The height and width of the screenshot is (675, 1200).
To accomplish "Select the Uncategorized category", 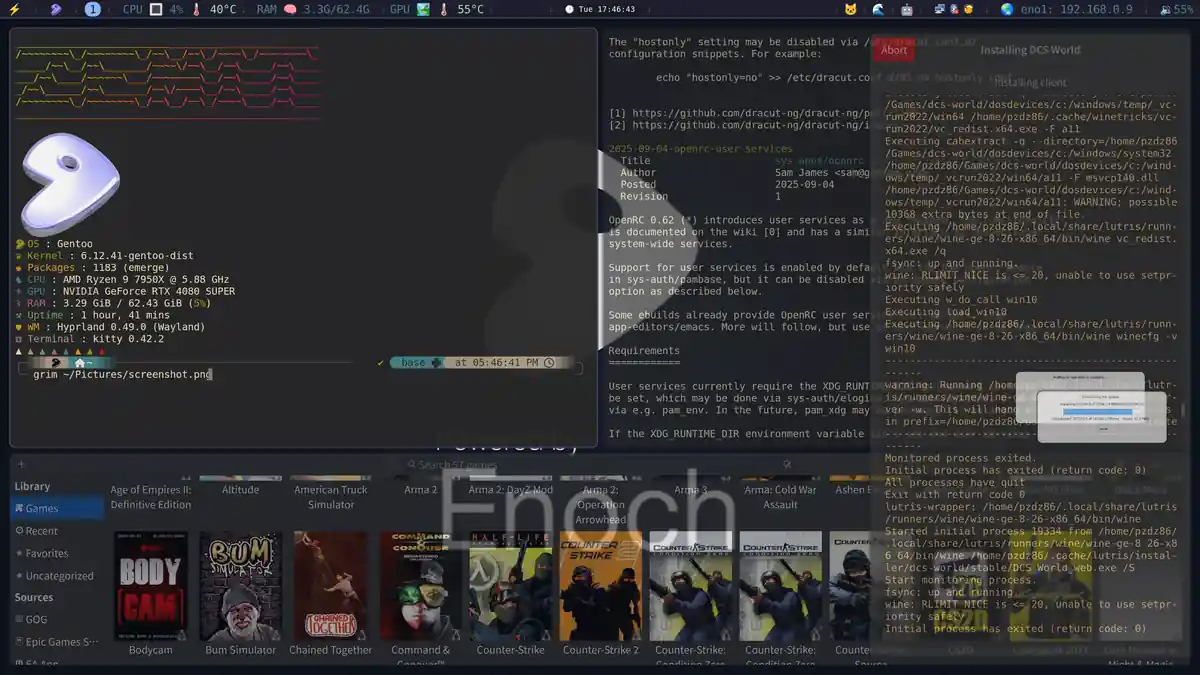I will coord(59,576).
